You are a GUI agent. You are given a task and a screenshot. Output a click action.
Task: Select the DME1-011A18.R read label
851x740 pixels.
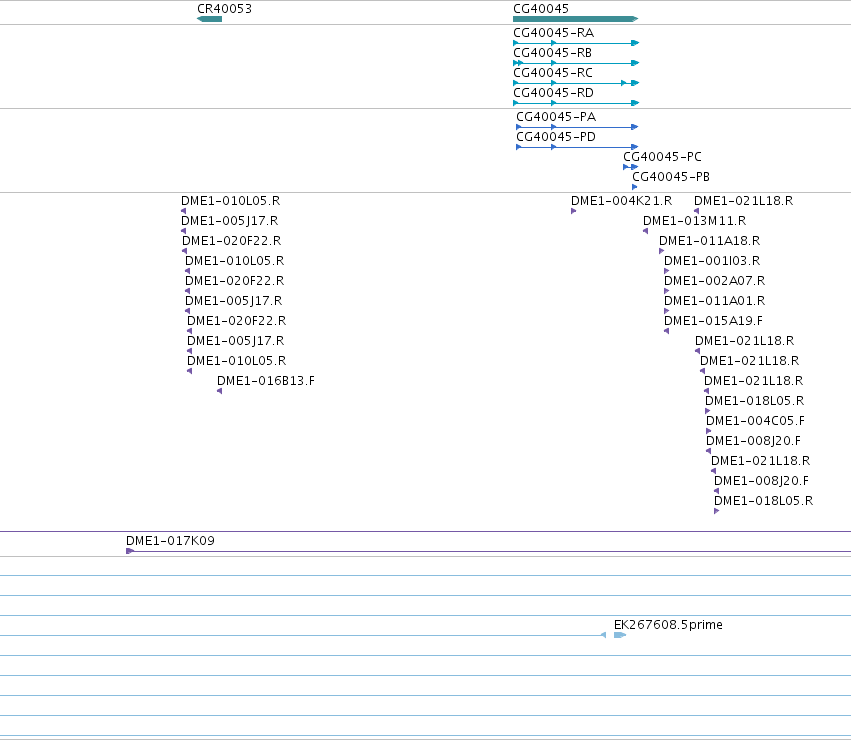click(x=709, y=241)
